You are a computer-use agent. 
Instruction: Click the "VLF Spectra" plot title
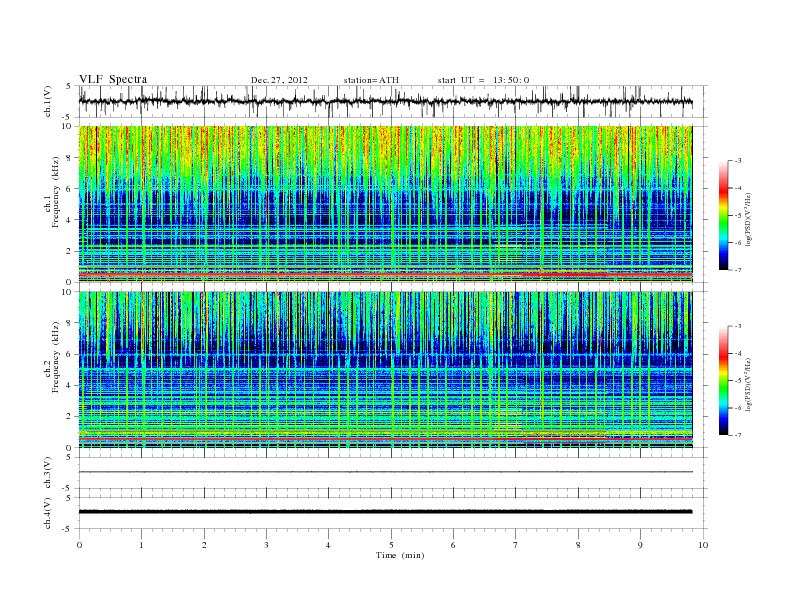tap(113, 79)
